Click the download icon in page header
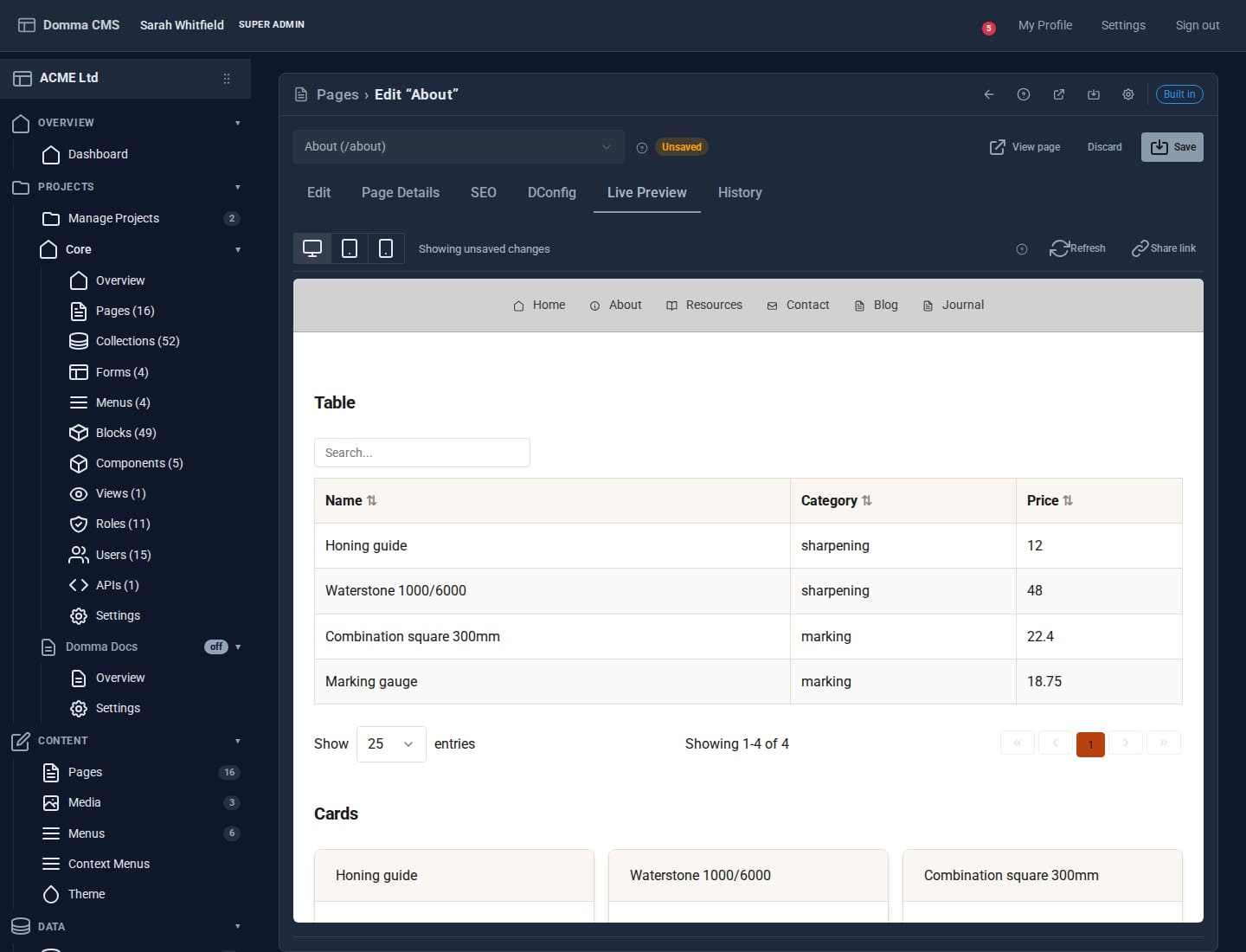 tap(1094, 94)
